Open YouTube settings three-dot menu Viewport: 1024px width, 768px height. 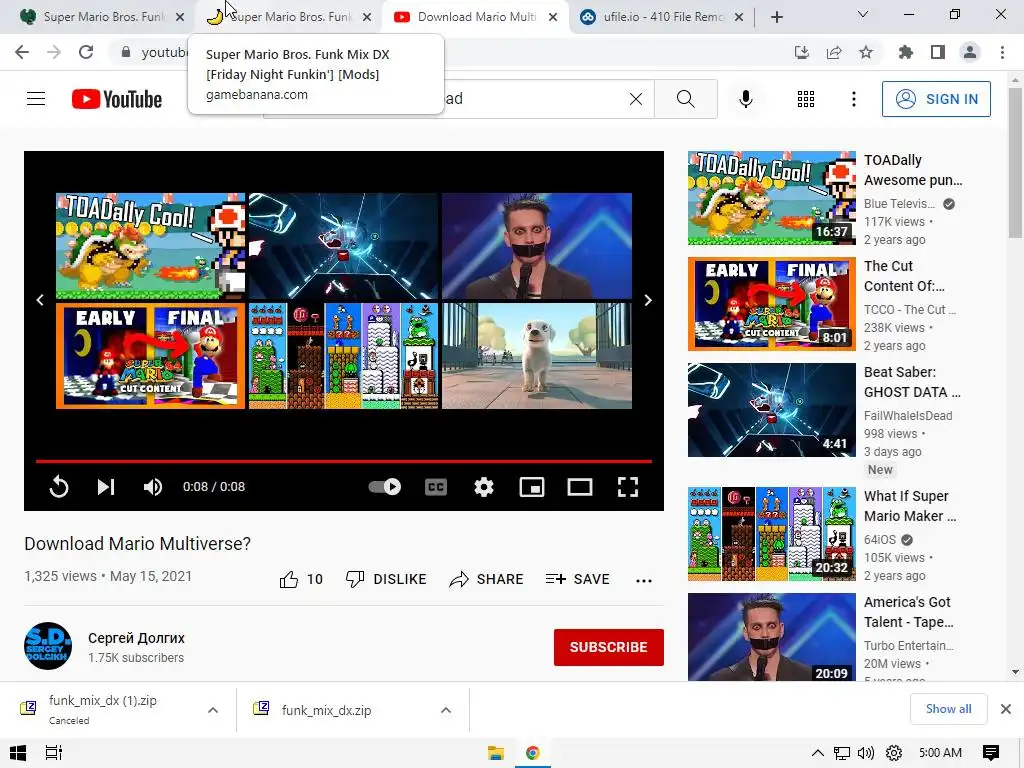854,99
